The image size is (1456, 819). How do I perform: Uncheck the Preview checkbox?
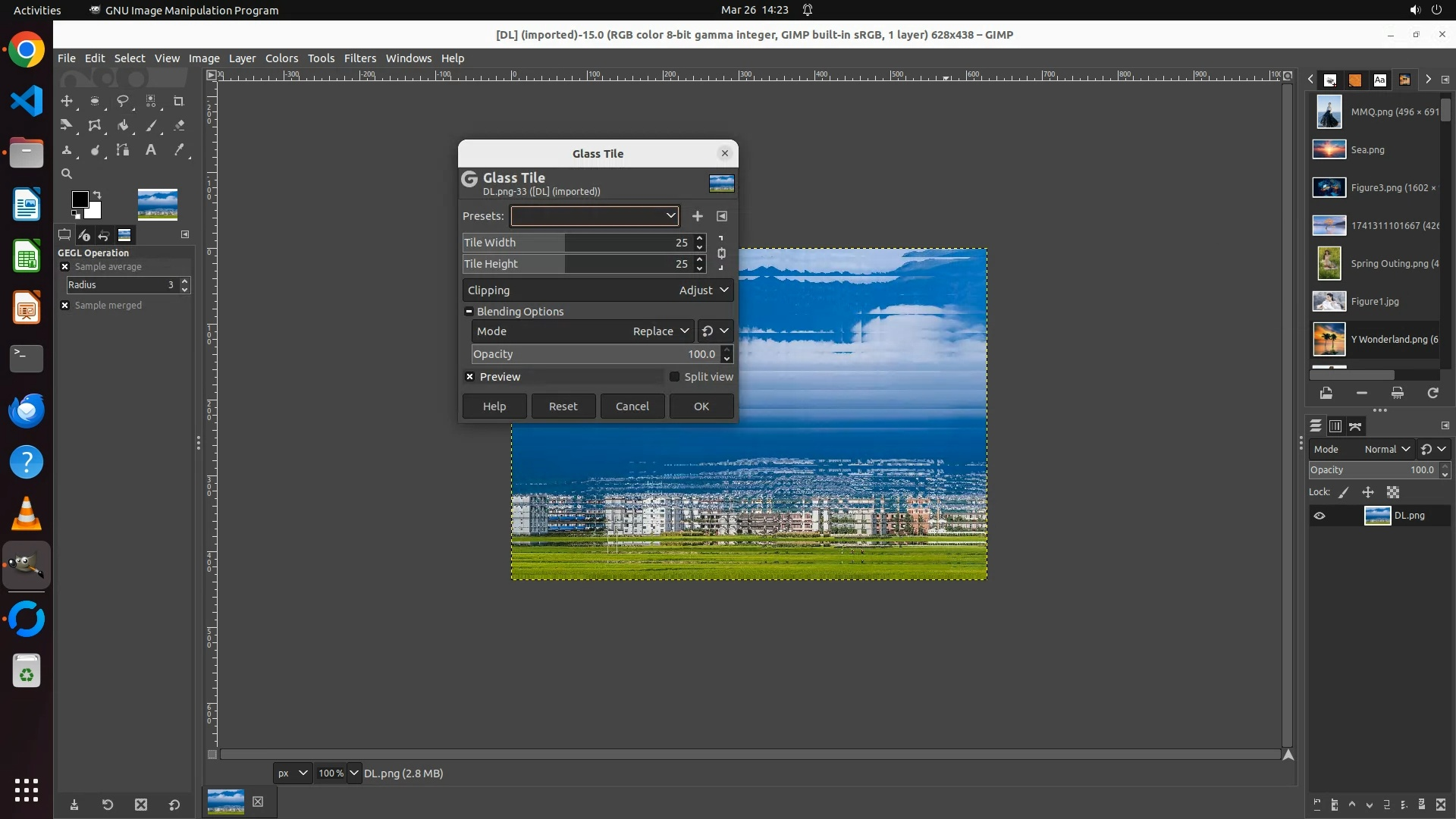click(470, 377)
